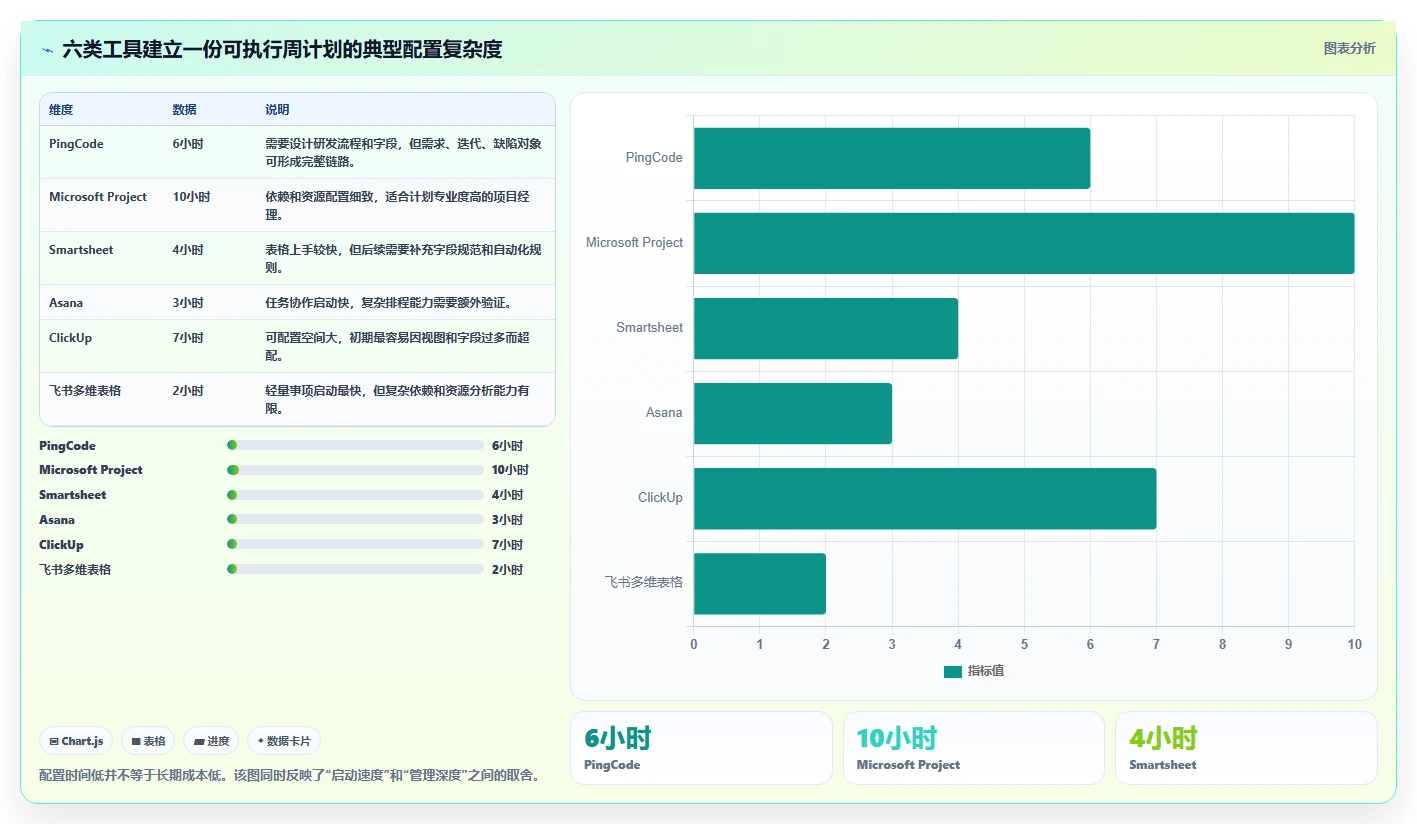Toggle the 指标值 legend swatch
Screen dimensions: 1417x824
tap(952, 671)
